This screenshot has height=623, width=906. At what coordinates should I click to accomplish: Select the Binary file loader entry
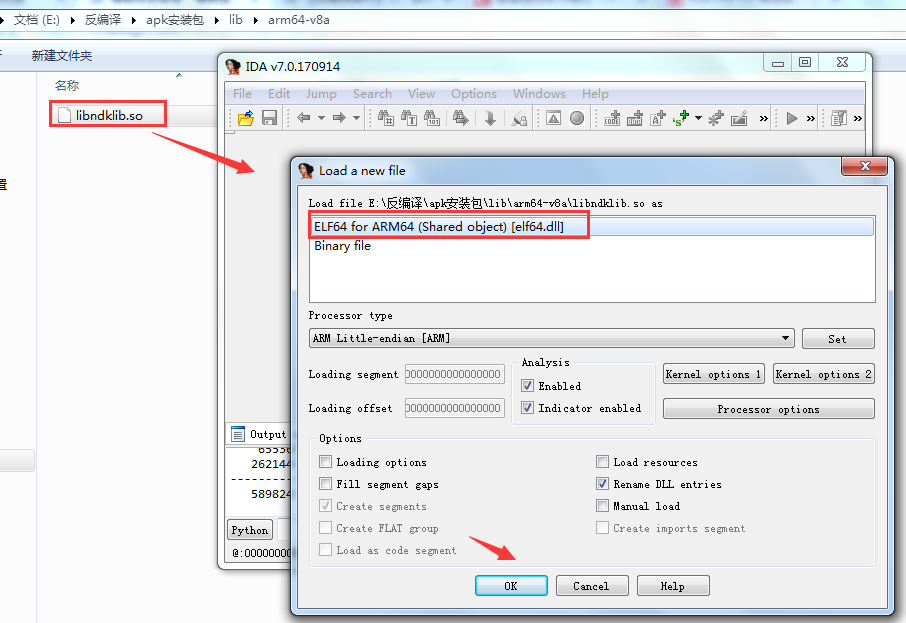(x=592, y=246)
